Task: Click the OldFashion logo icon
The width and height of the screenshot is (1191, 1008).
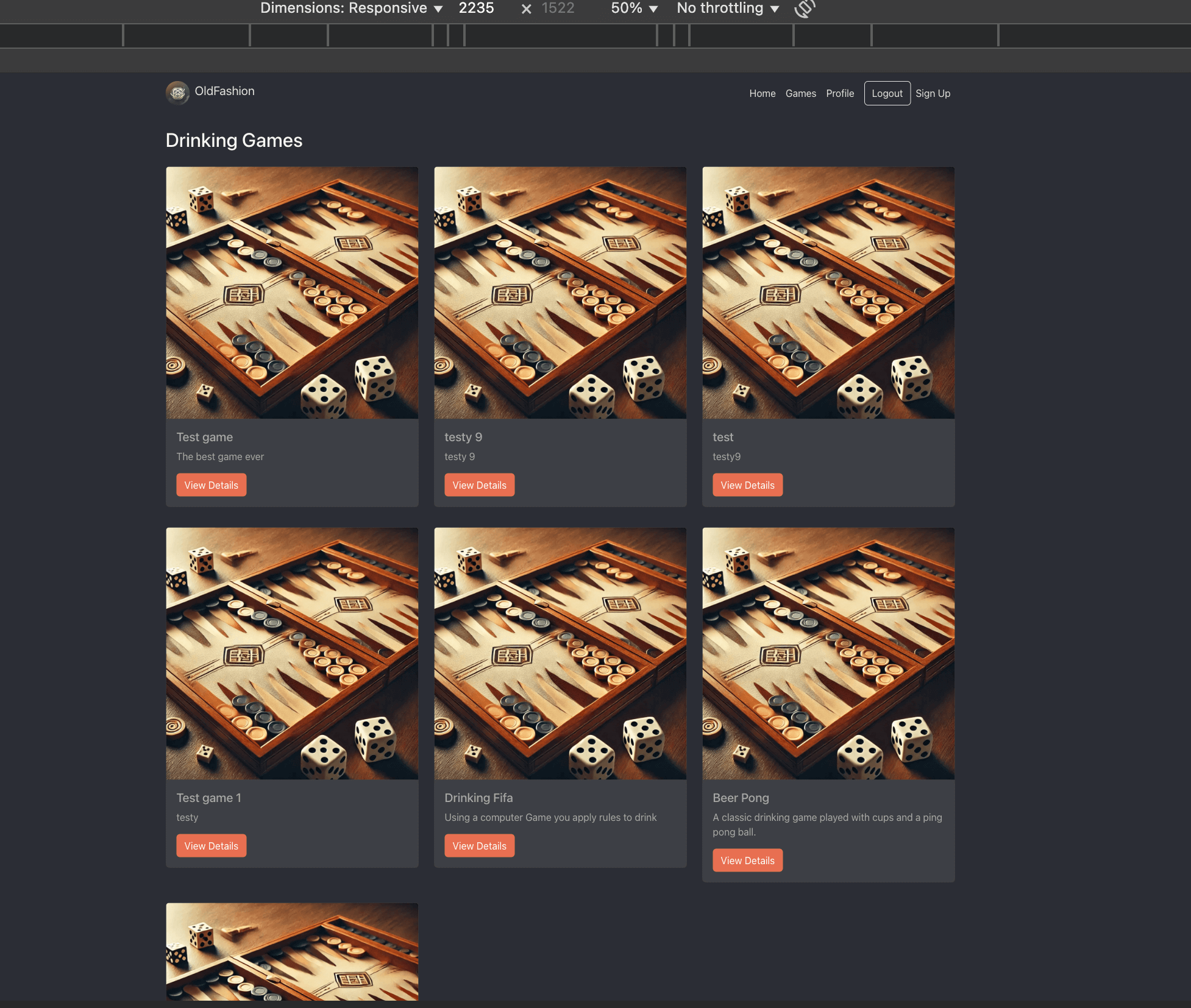Action: (177, 93)
